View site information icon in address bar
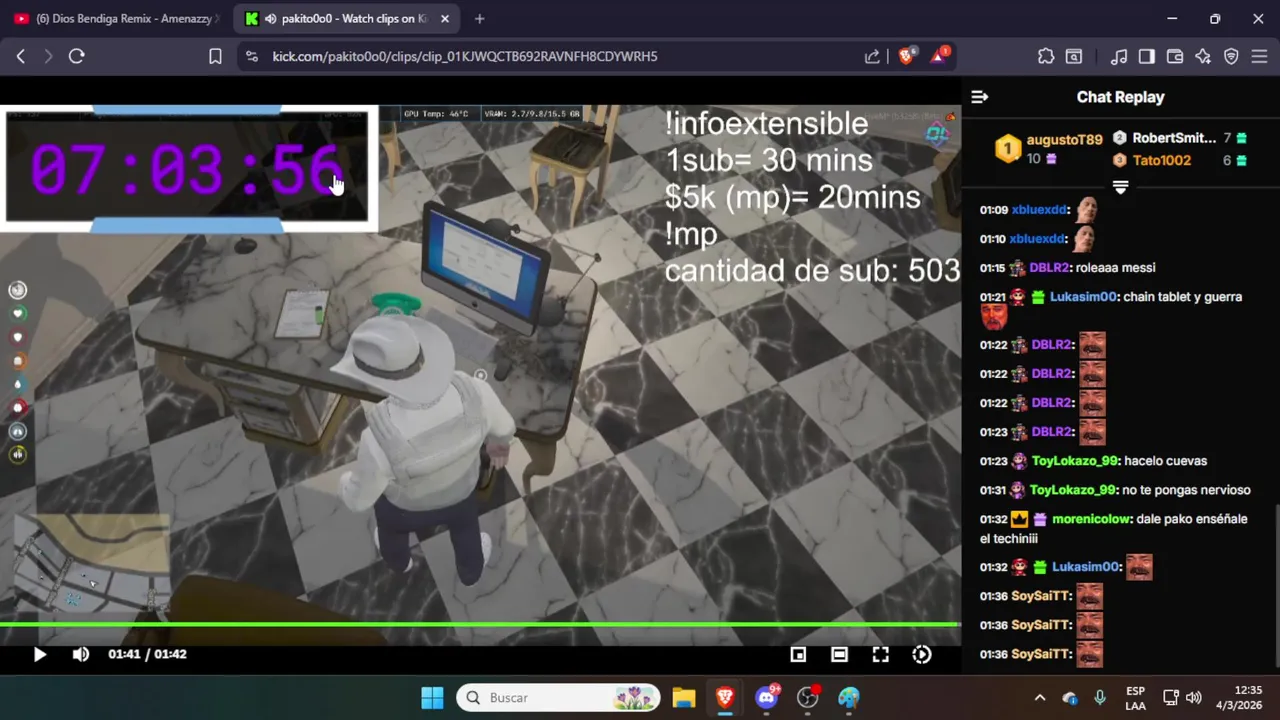The image size is (1280, 720). pos(251,56)
